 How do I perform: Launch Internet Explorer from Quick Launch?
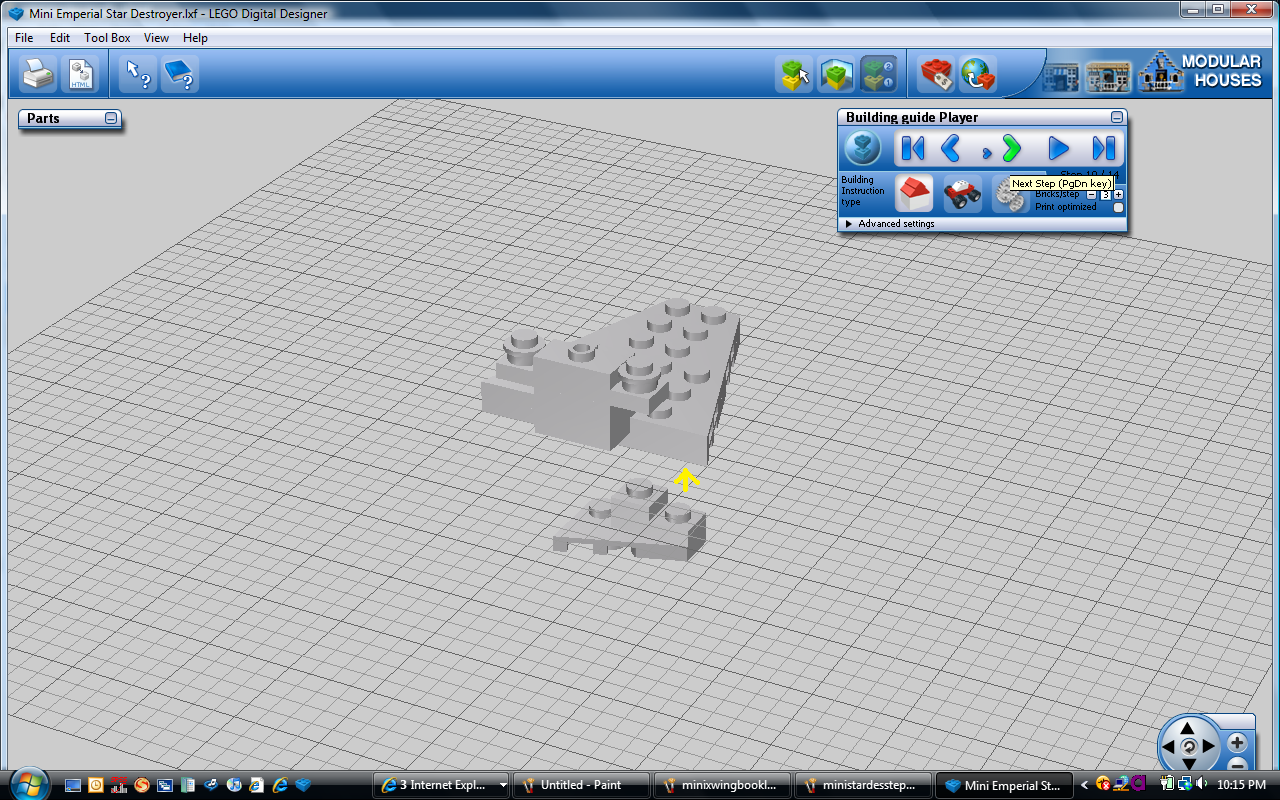(x=281, y=785)
